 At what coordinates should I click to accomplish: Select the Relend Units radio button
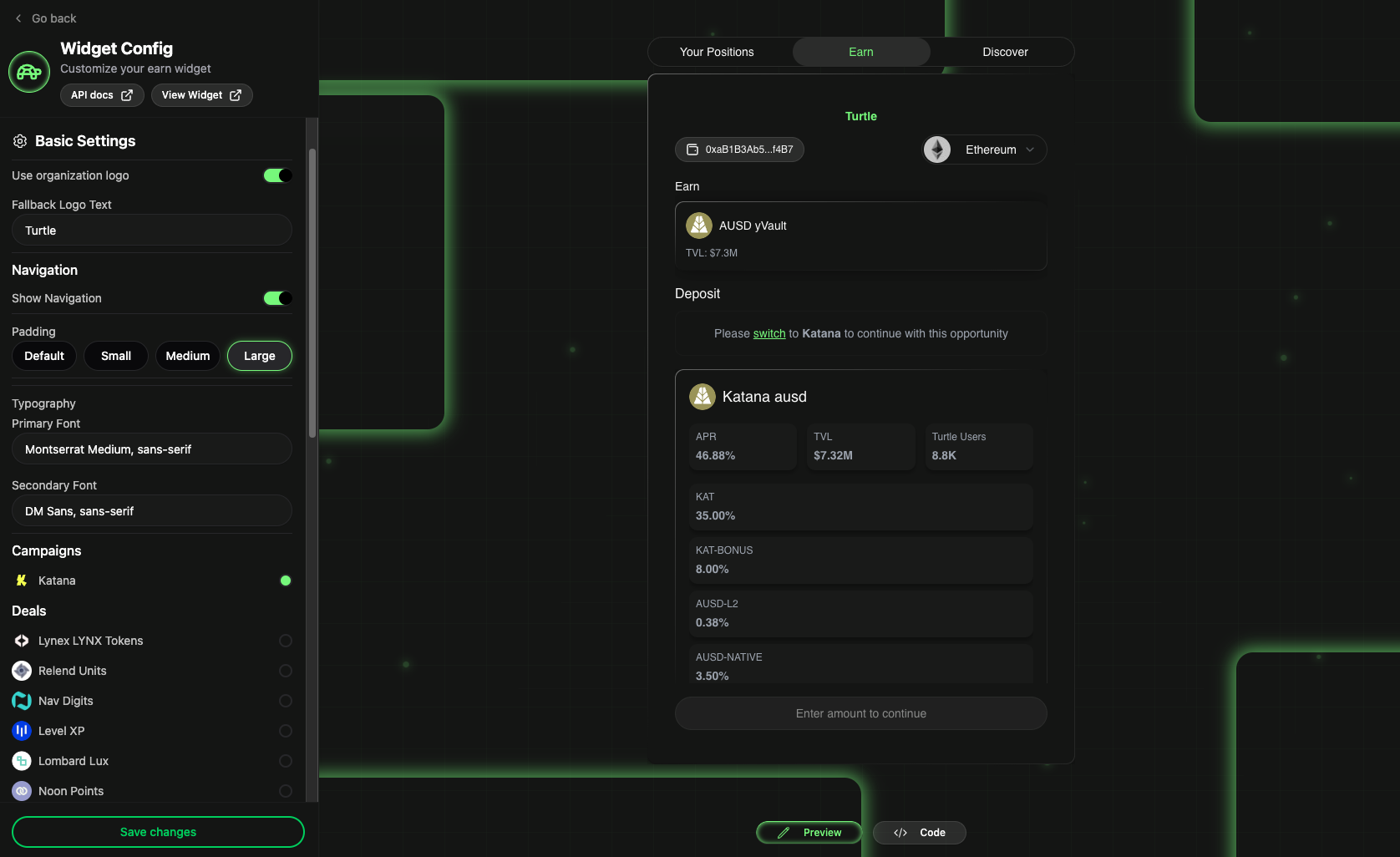(x=286, y=671)
